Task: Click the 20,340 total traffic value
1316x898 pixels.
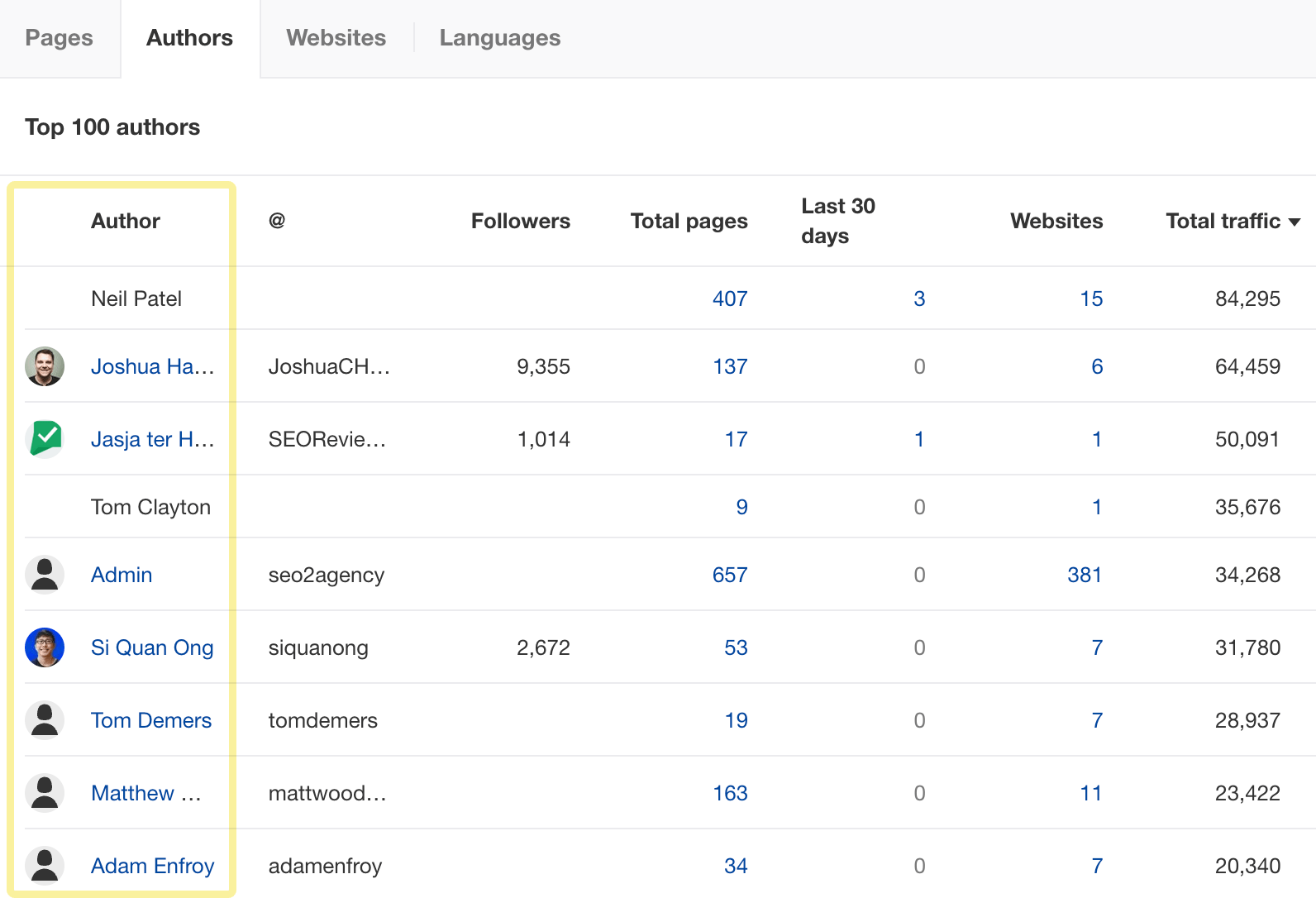Action: (x=1247, y=866)
